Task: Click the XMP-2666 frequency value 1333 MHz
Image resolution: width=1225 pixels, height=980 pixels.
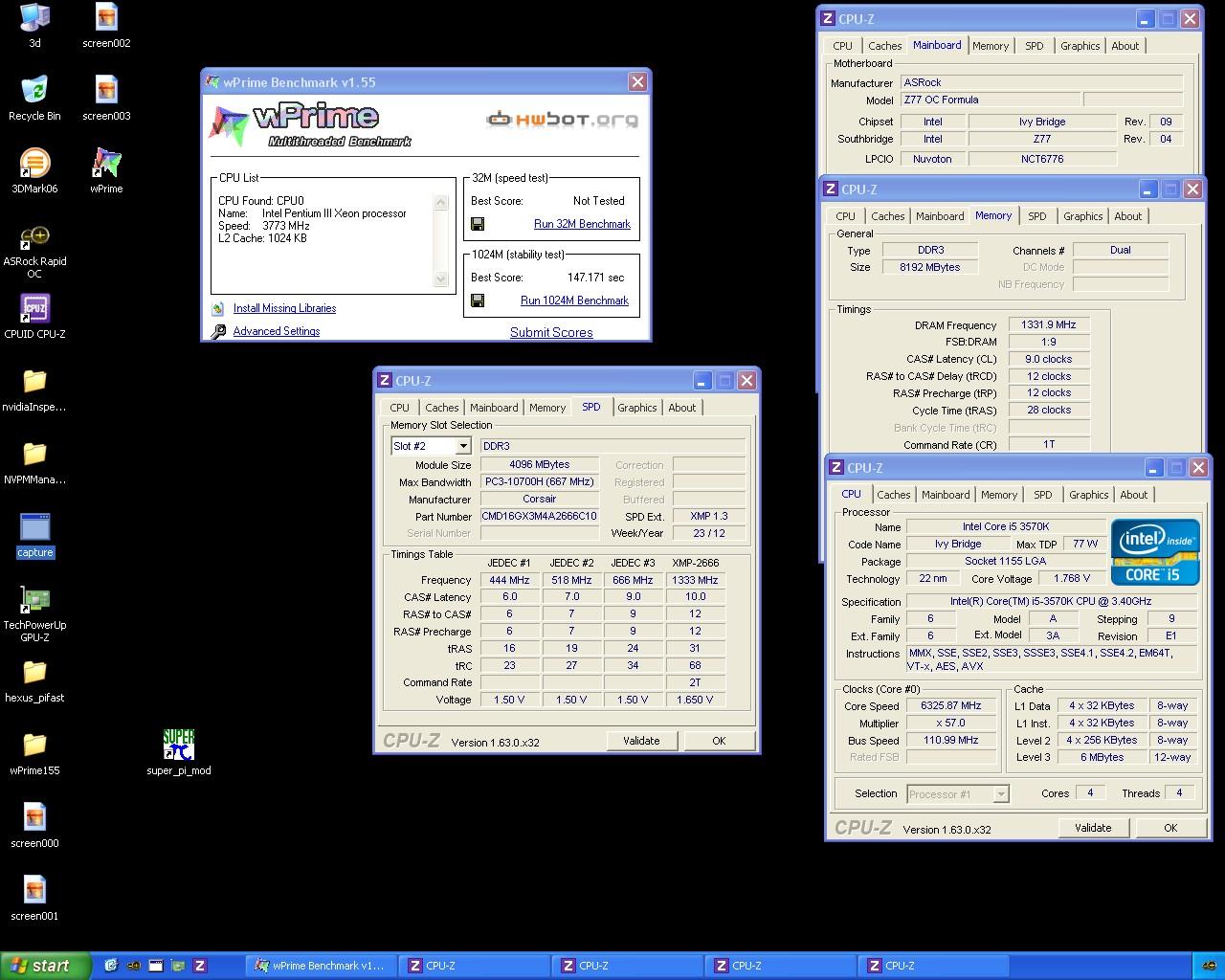Action: tap(695, 580)
